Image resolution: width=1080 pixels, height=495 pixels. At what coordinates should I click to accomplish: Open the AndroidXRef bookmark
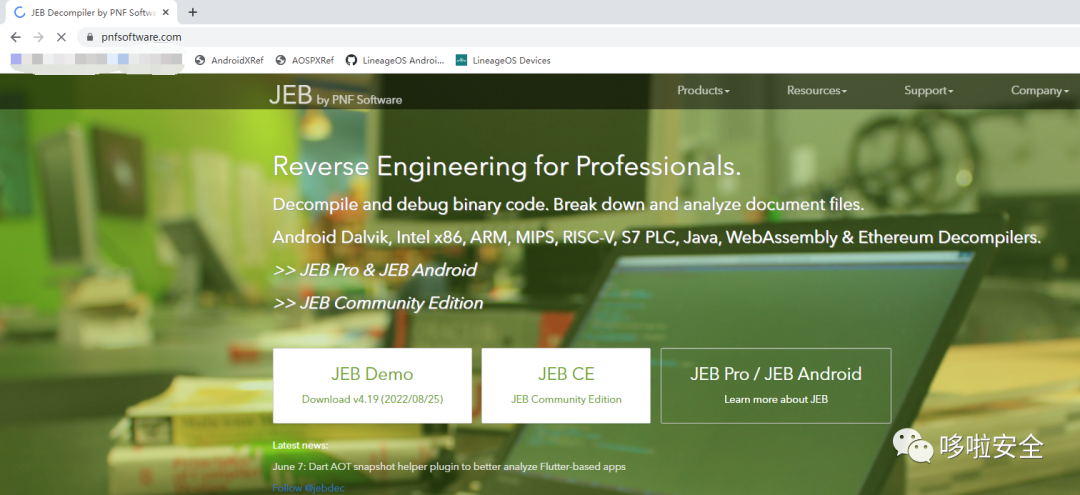tap(229, 61)
